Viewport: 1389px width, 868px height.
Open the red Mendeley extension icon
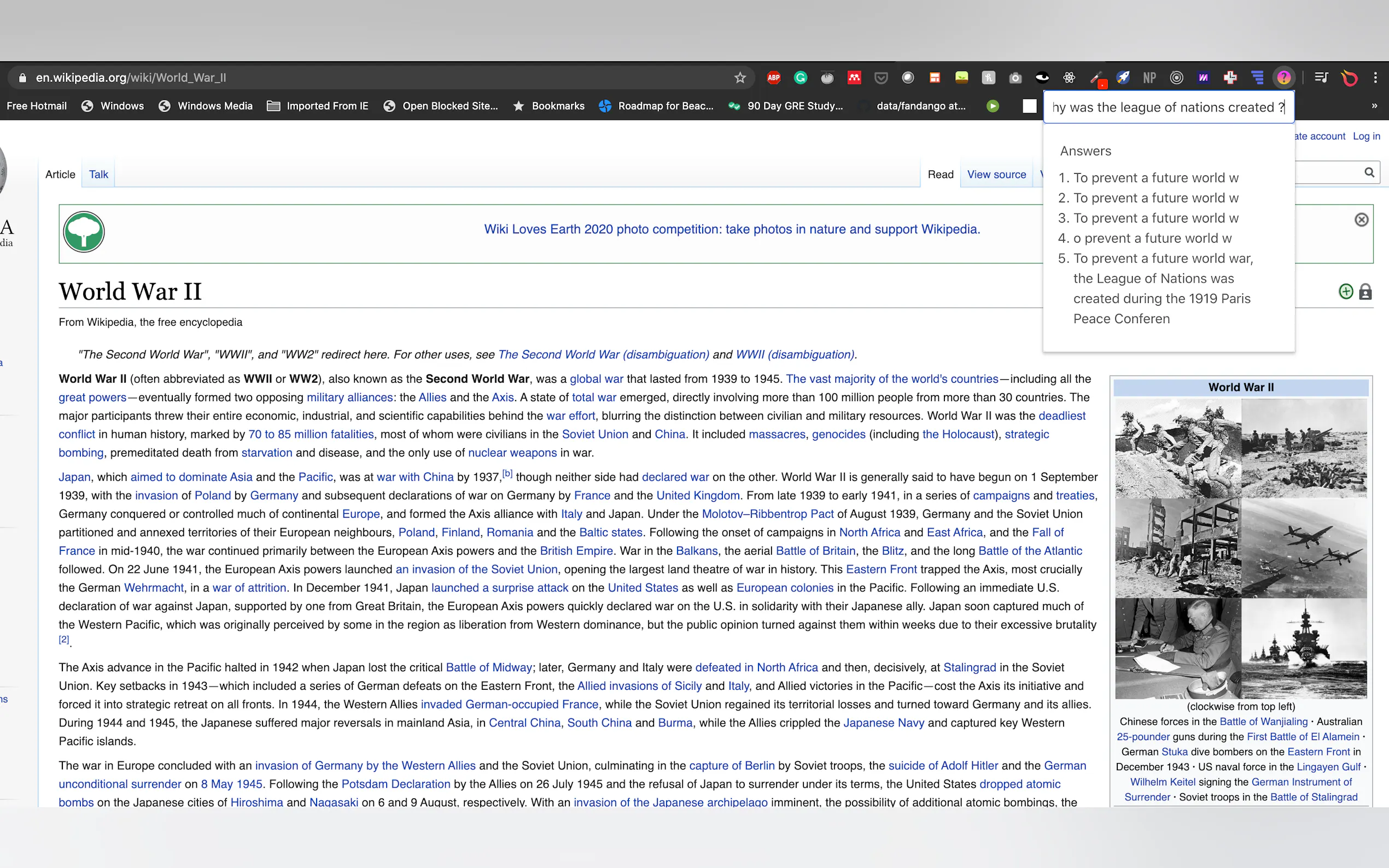pyautogui.click(x=854, y=78)
